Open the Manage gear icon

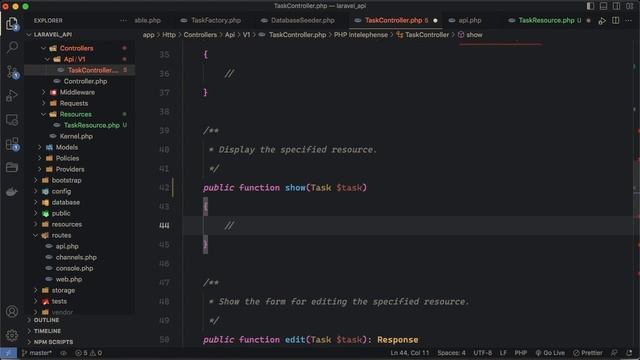coord(12,335)
